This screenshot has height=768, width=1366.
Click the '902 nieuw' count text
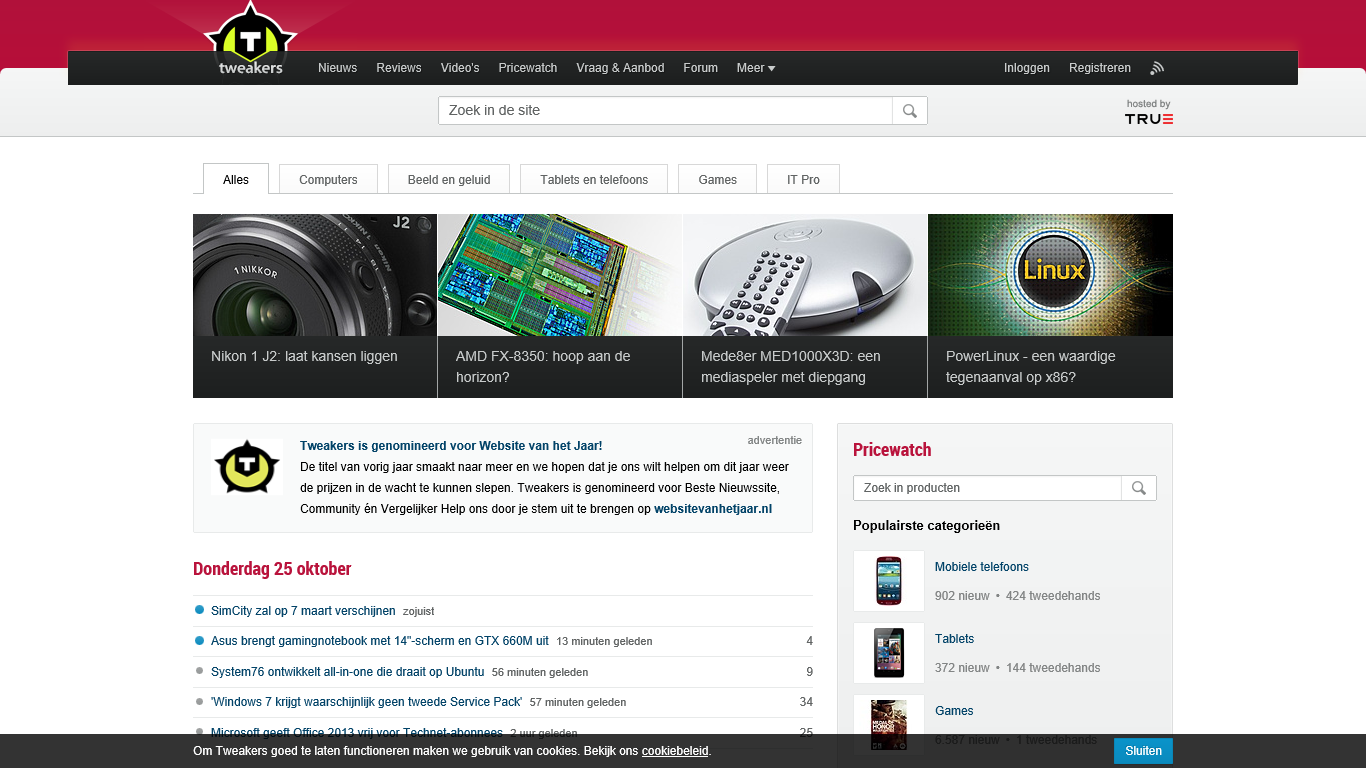pos(962,596)
